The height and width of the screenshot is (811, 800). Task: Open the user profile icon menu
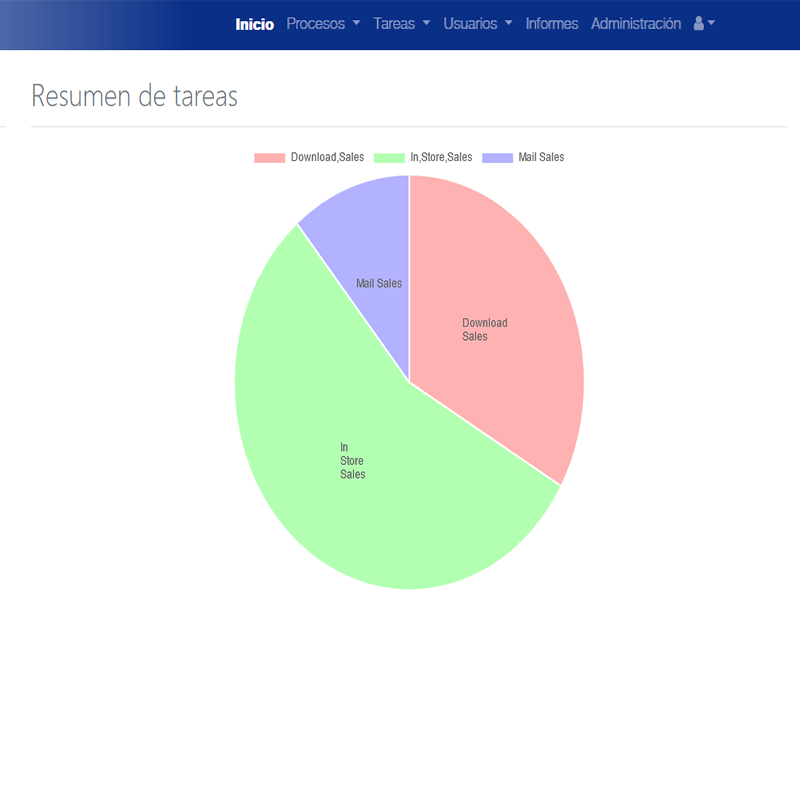click(699, 23)
